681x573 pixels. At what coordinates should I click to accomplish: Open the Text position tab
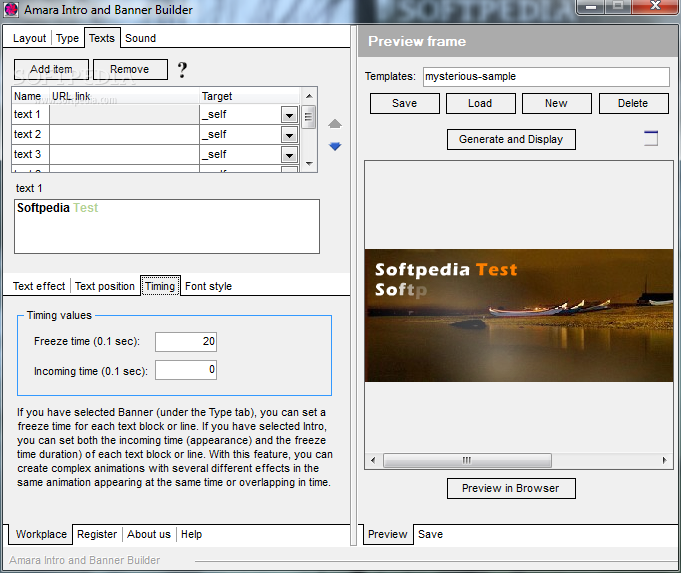point(105,286)
